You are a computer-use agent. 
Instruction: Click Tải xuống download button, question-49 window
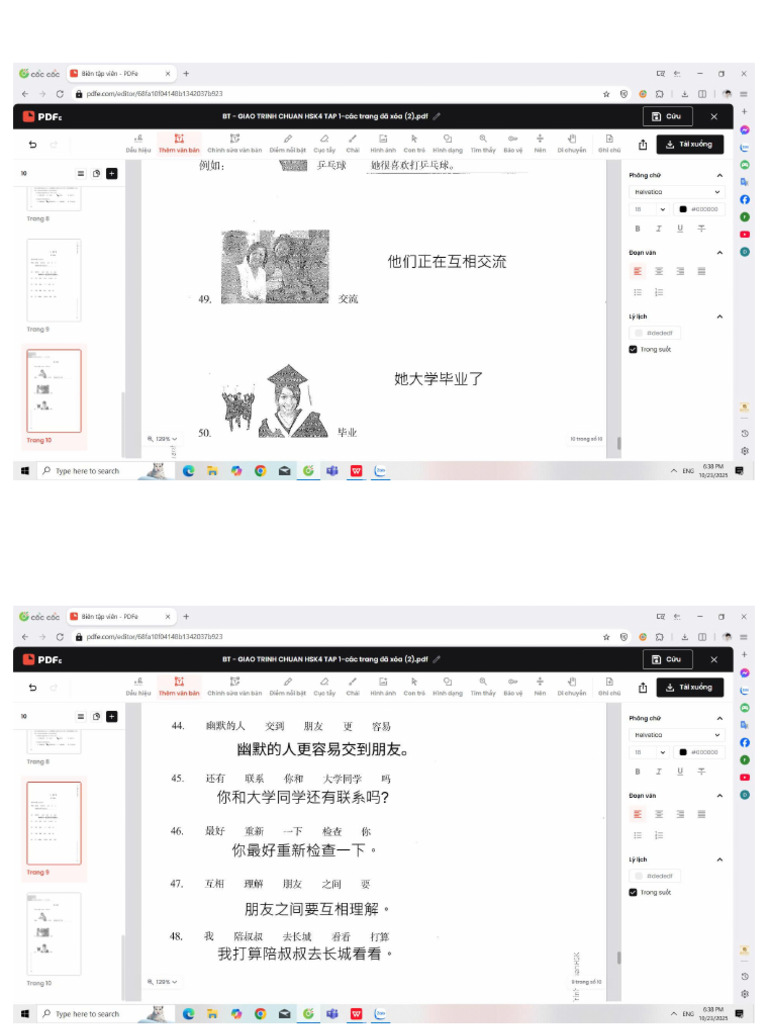pyautogui.click(x=690, y=144)
